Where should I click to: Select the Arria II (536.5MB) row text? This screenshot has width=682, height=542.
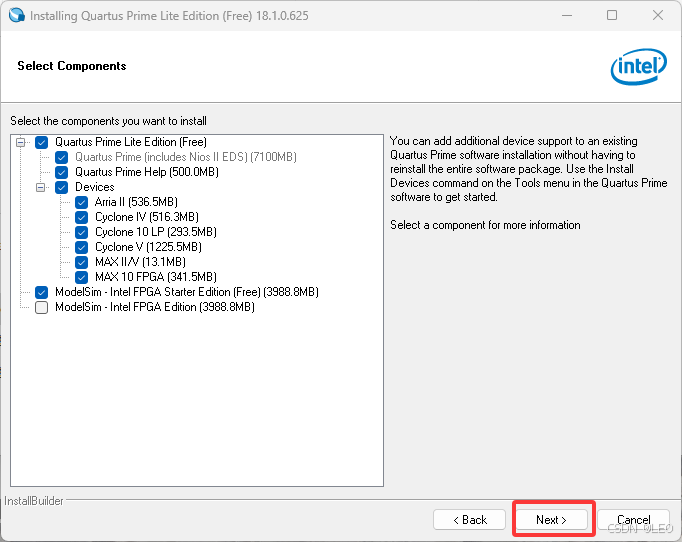[136, 202]
